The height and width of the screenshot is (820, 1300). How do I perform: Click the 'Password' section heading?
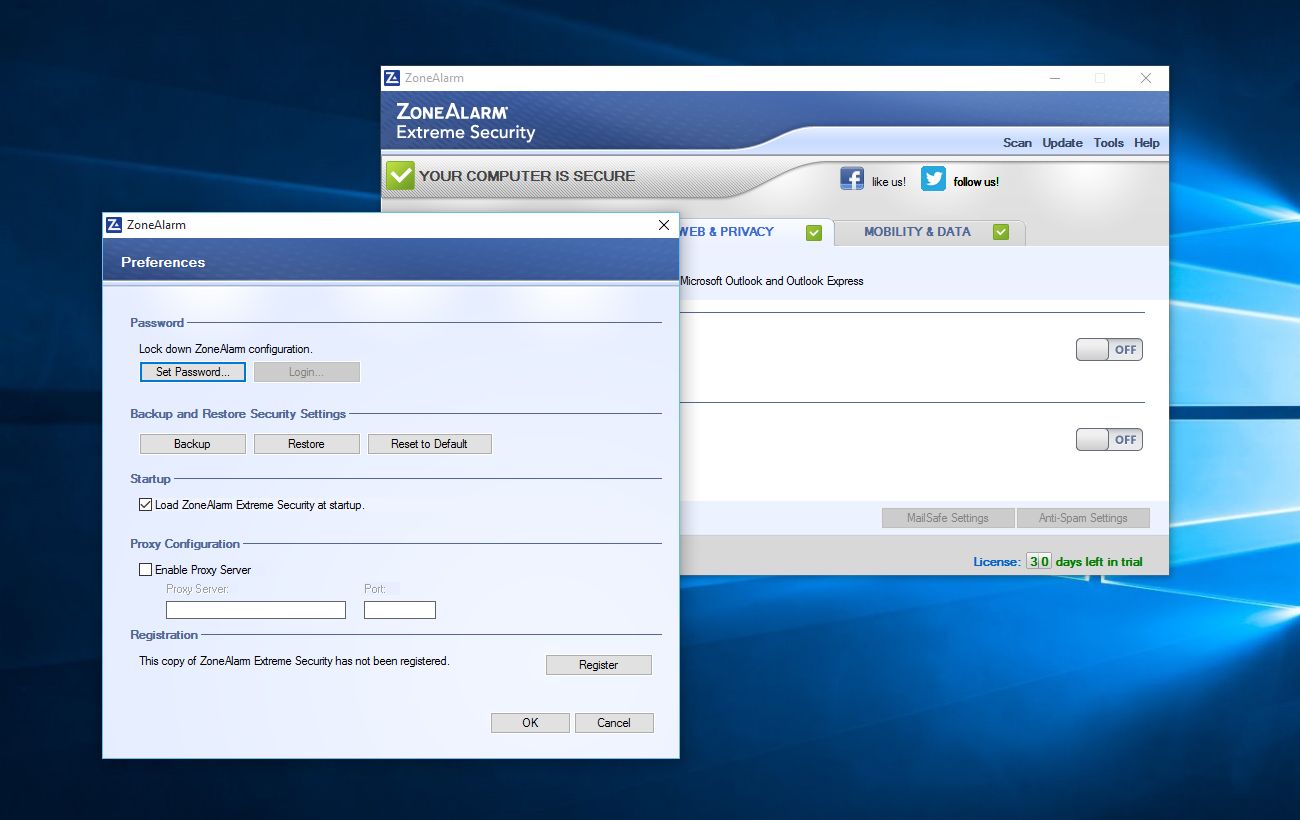click(x=157, y=323)
